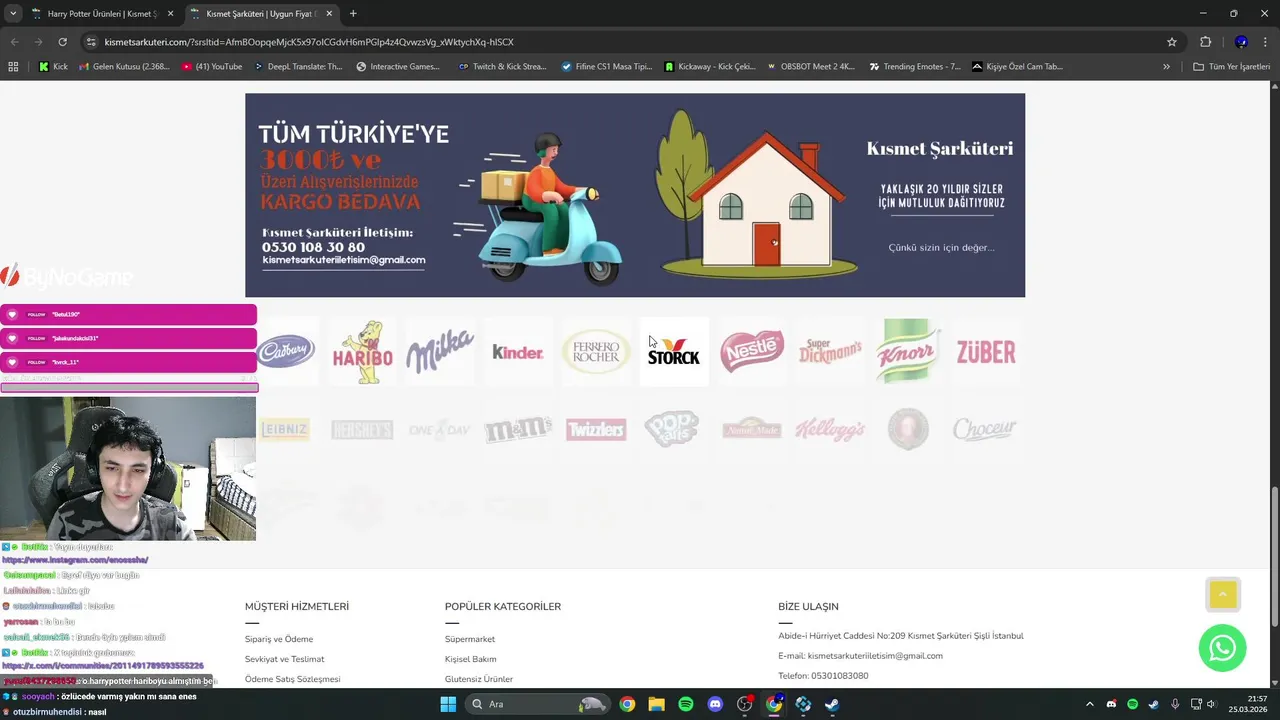
Task: Open the Züber brand logo
Action: tap(986, 352)
